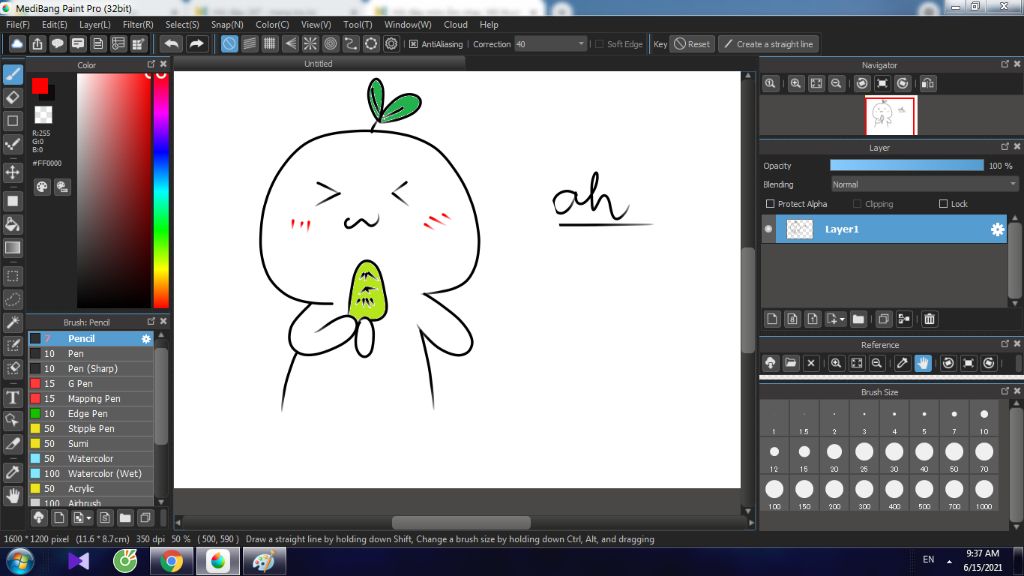Select the rectangular Select tool

[13, 276]
